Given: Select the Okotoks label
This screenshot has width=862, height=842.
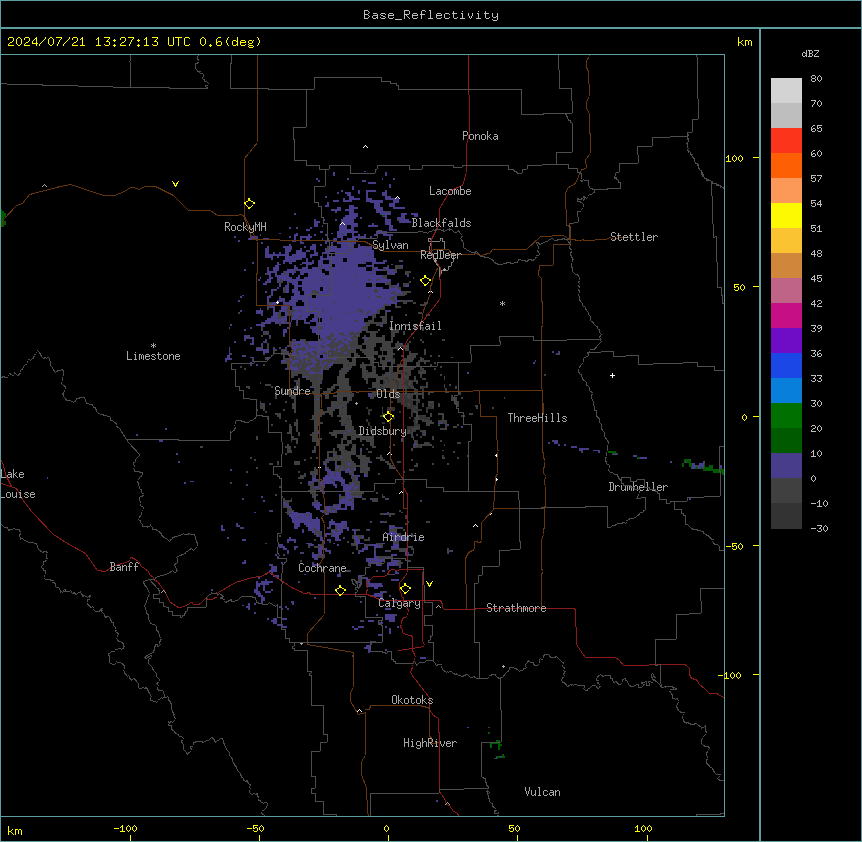Looking at the screenshot, I should click(412, 700).
